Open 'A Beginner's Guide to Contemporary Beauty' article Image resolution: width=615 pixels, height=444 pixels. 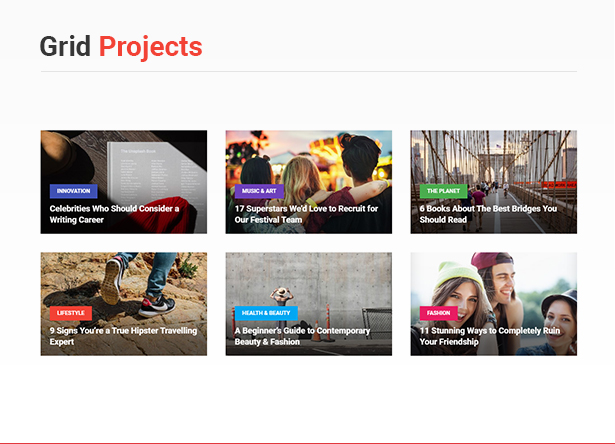pyautogui.click(x=302, y=336)
